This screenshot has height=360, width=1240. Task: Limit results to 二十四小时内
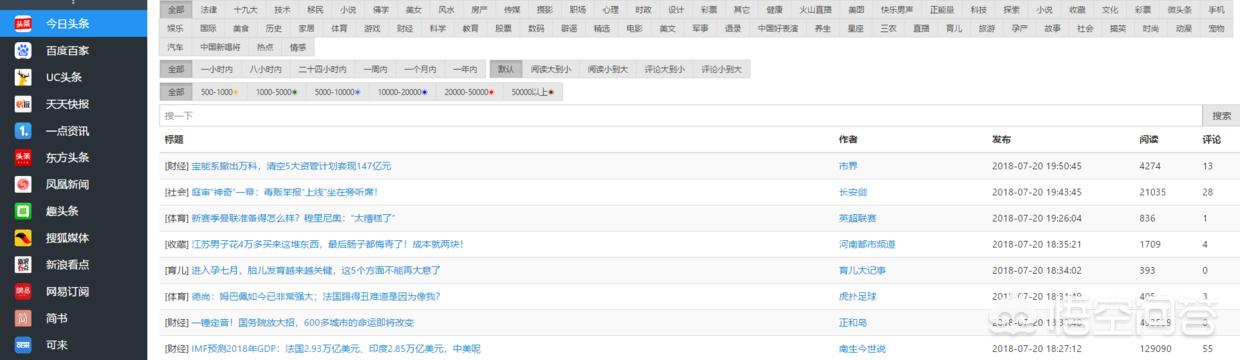[322, 70]
